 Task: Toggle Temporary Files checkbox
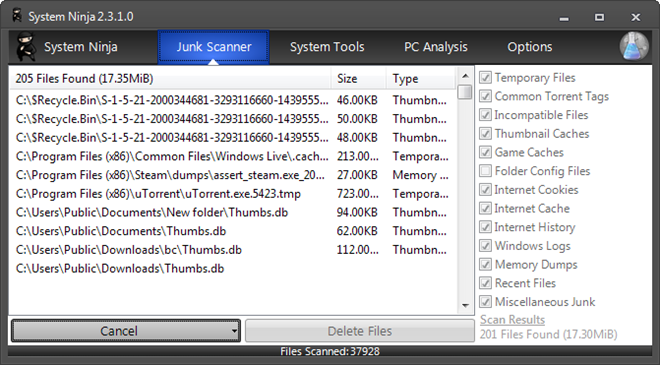(x=485, y=77)
